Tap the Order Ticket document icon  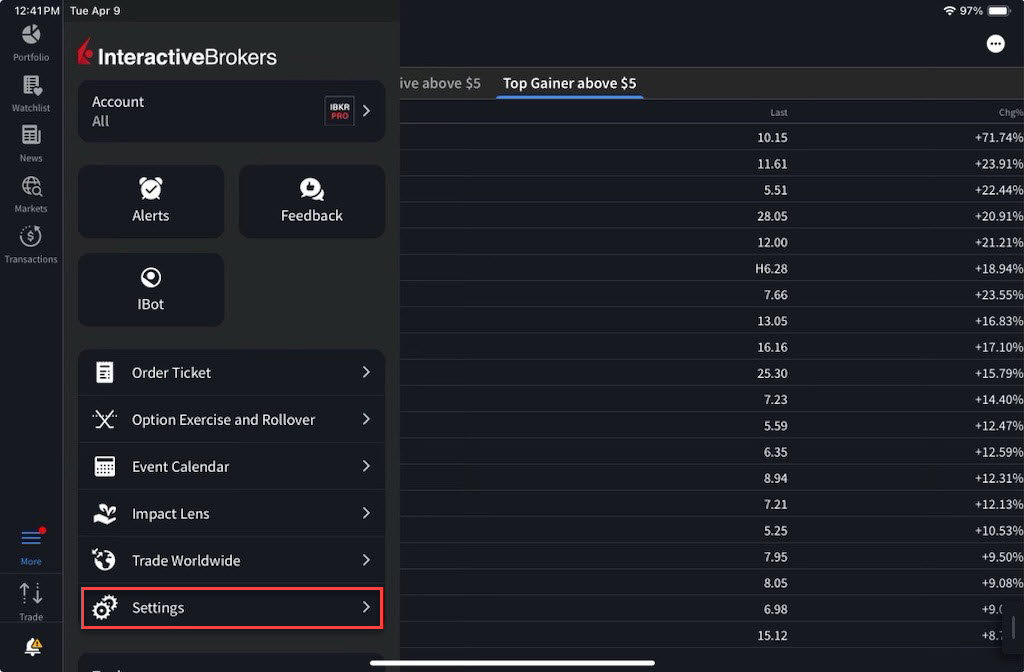(104, 372)
